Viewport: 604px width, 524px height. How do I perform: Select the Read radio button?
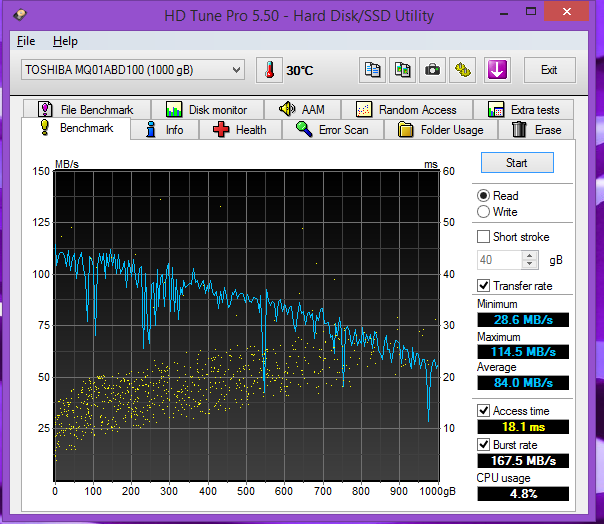point(483,196)
